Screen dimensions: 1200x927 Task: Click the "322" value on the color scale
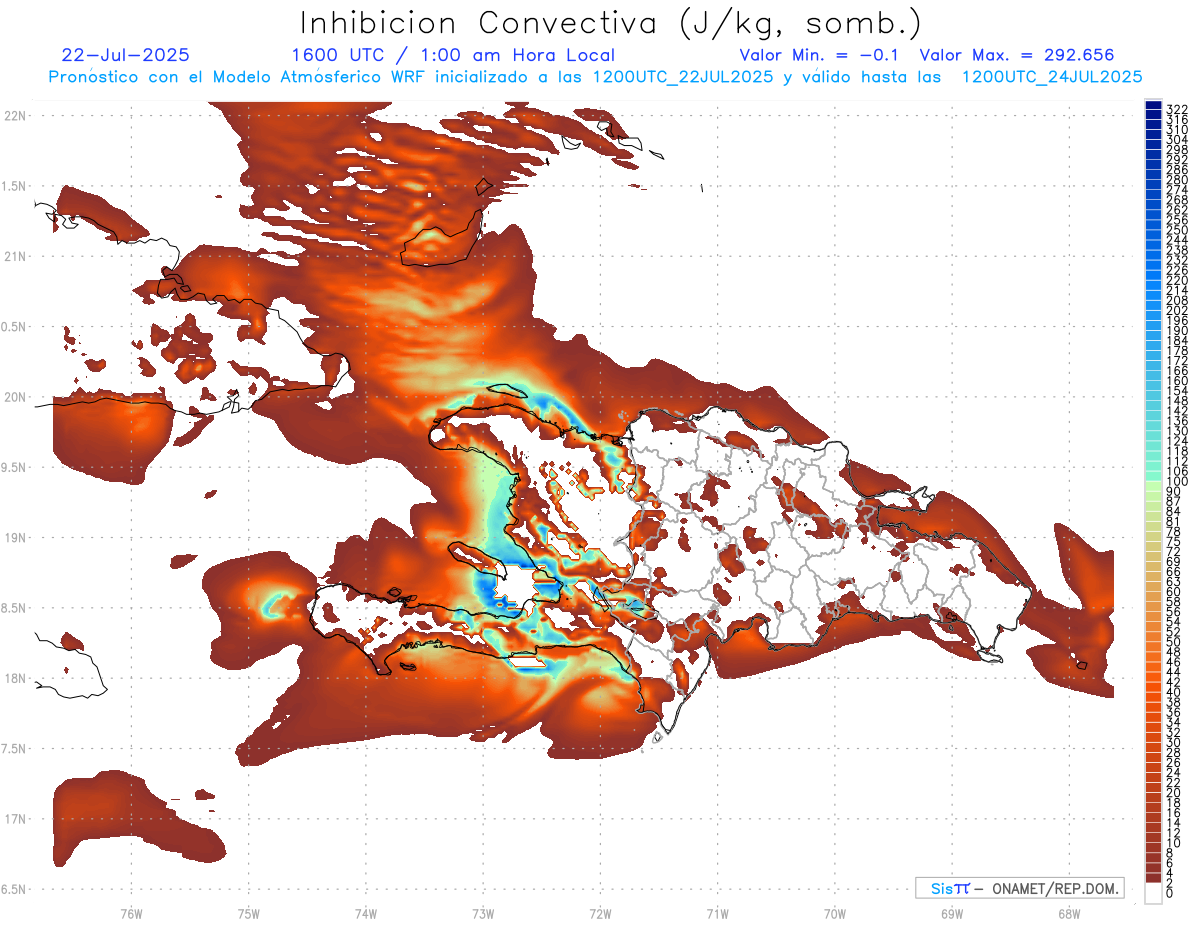coord(1177,109)
